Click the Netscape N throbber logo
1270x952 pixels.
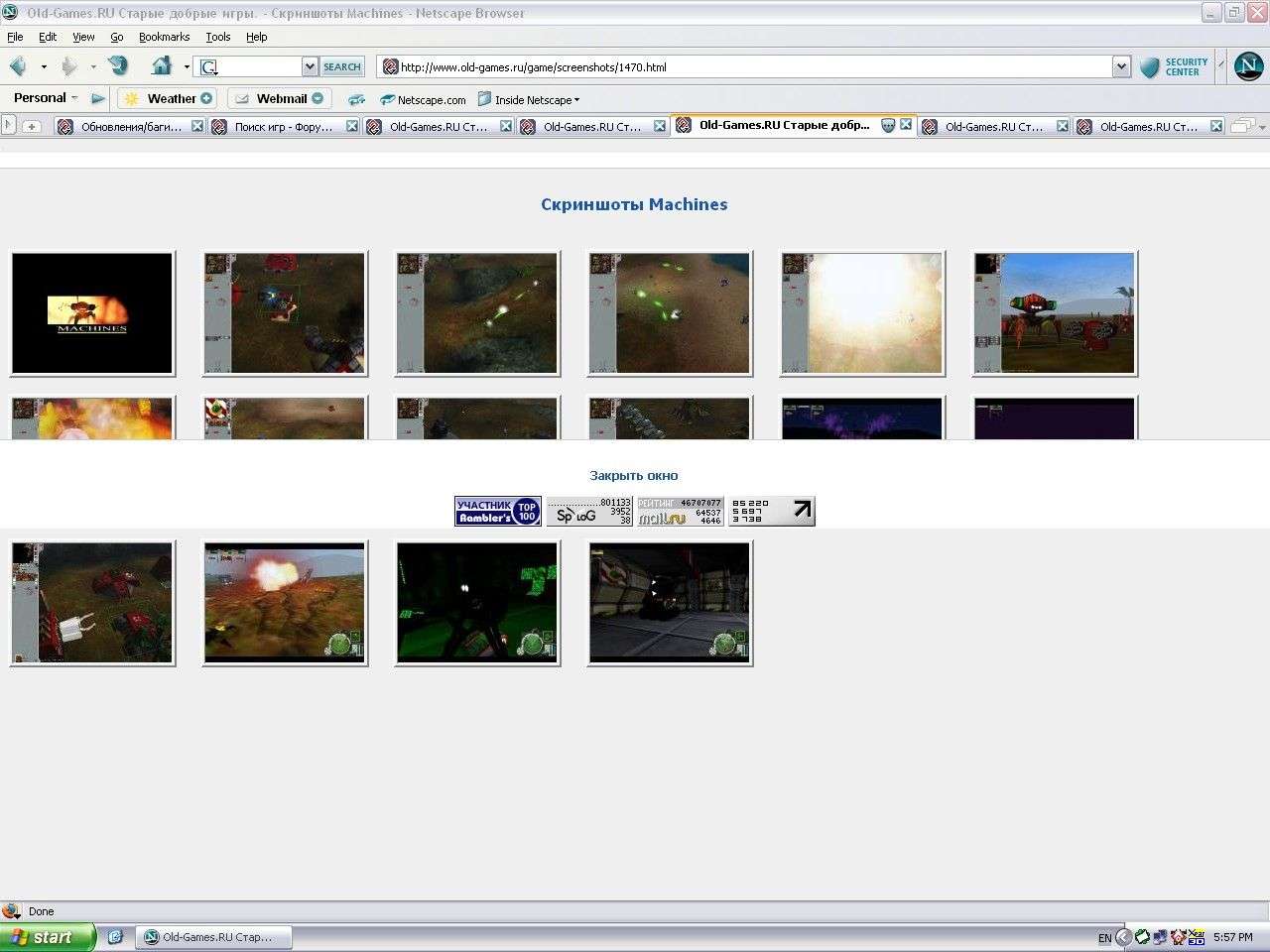pos(1248,66)
